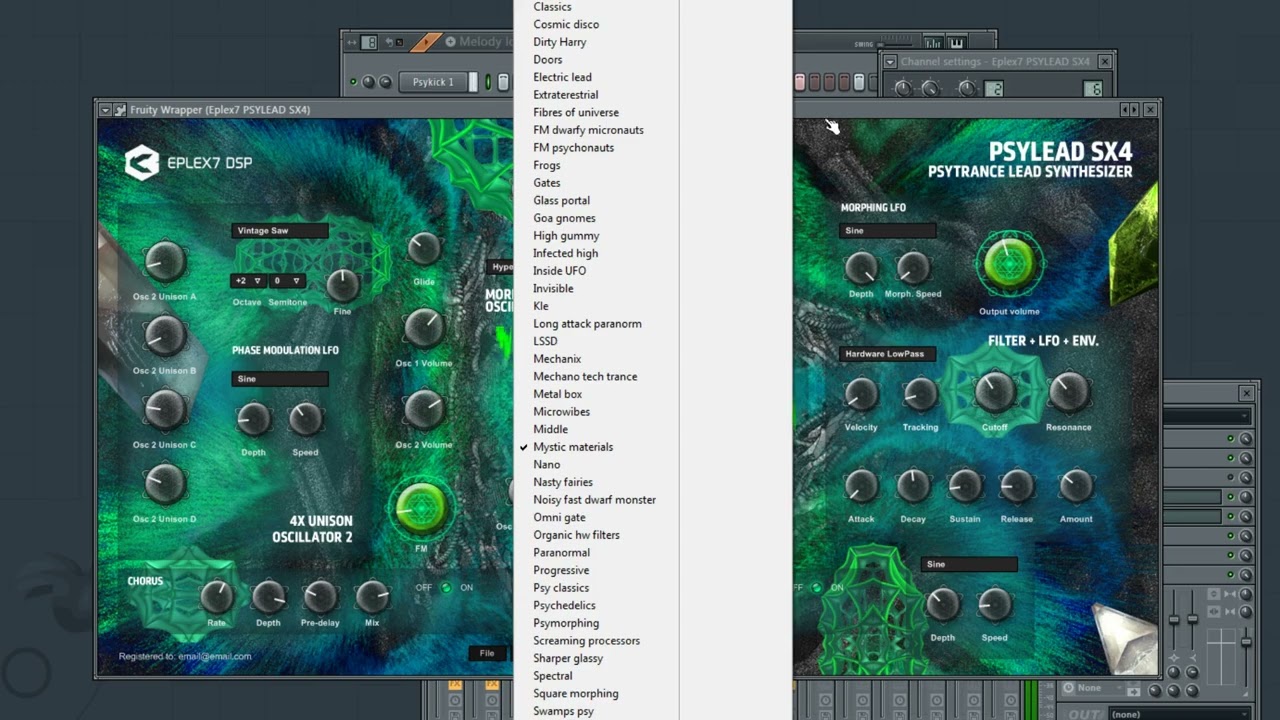Viewport: 1280px width, 720px height.
Task: Click the filter Velocity knob
Action: coord(861,394)
